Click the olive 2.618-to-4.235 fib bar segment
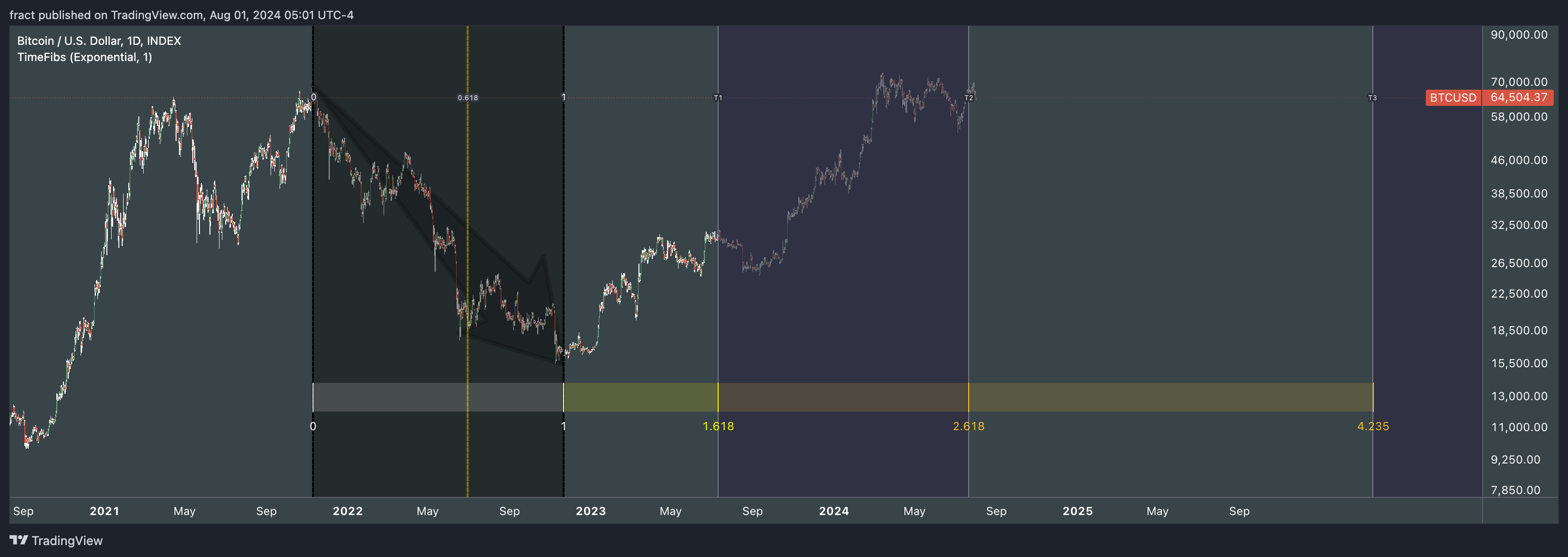Image resolution: width=1568 pixels, height=557 pixels. [x=1171, y=397]
